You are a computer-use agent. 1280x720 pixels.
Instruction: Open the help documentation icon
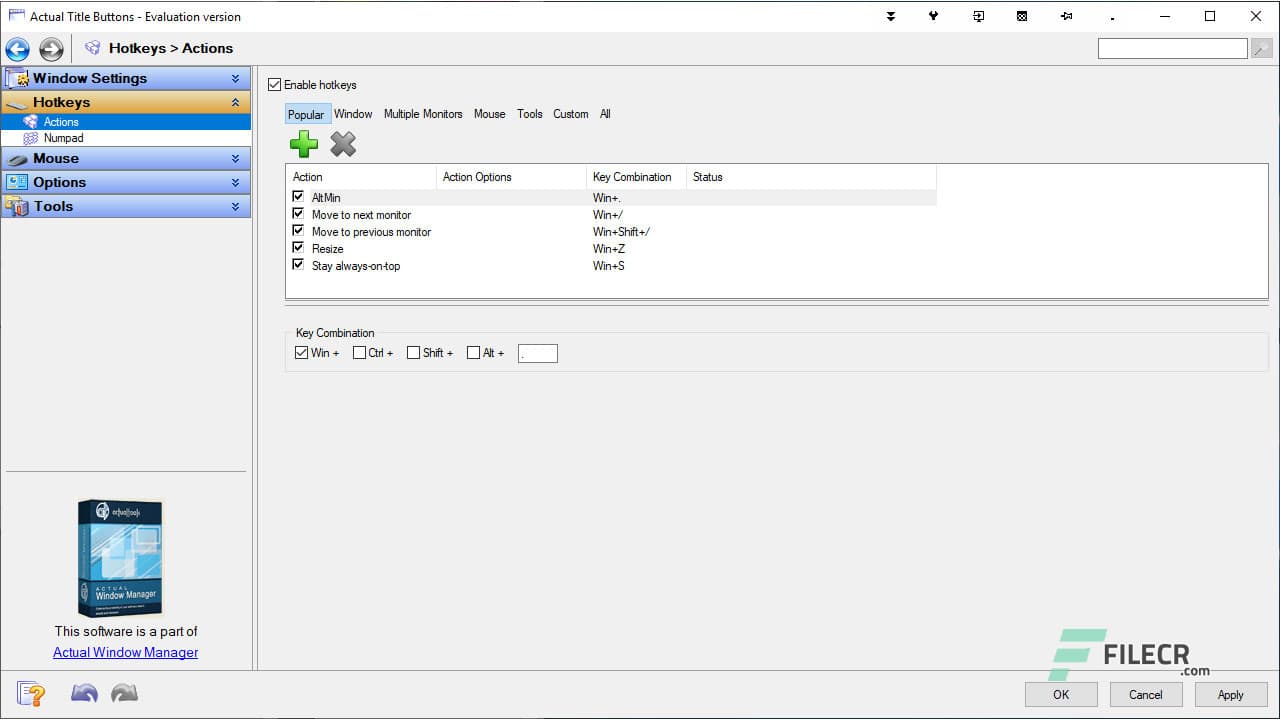point(30,693)
